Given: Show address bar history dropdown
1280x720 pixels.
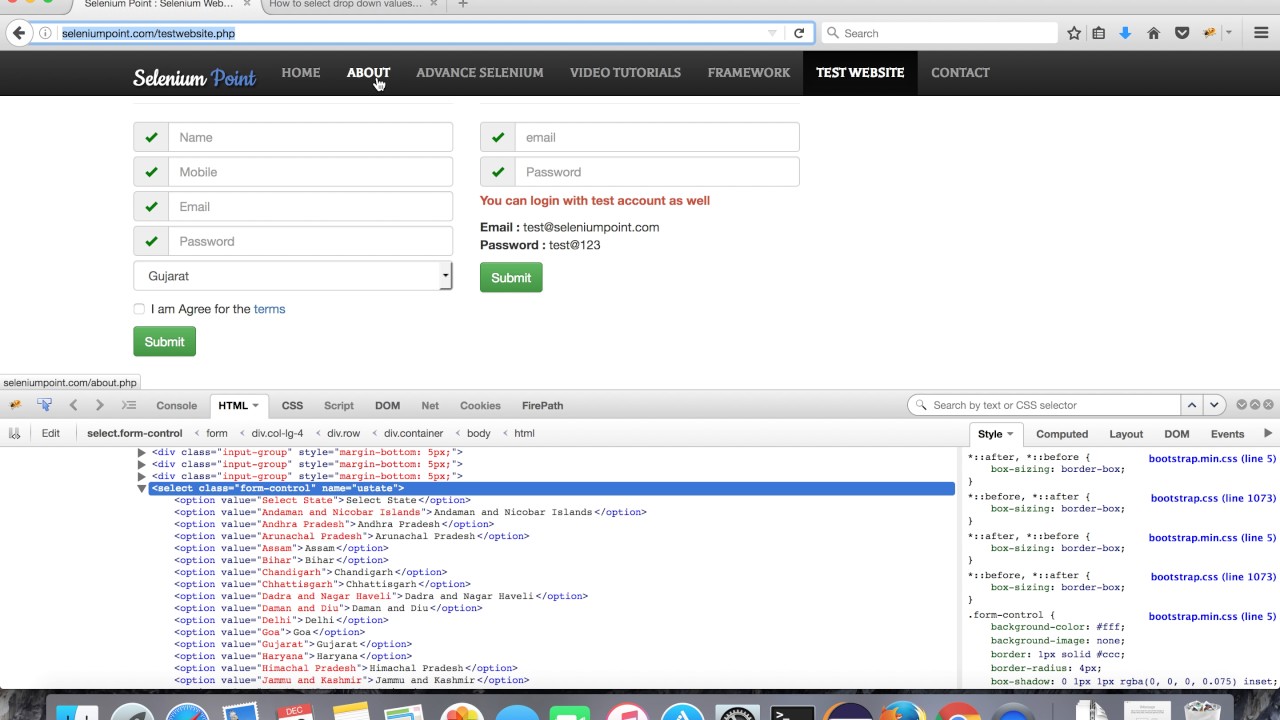Looking at the screenshot, I should point(772,33).
